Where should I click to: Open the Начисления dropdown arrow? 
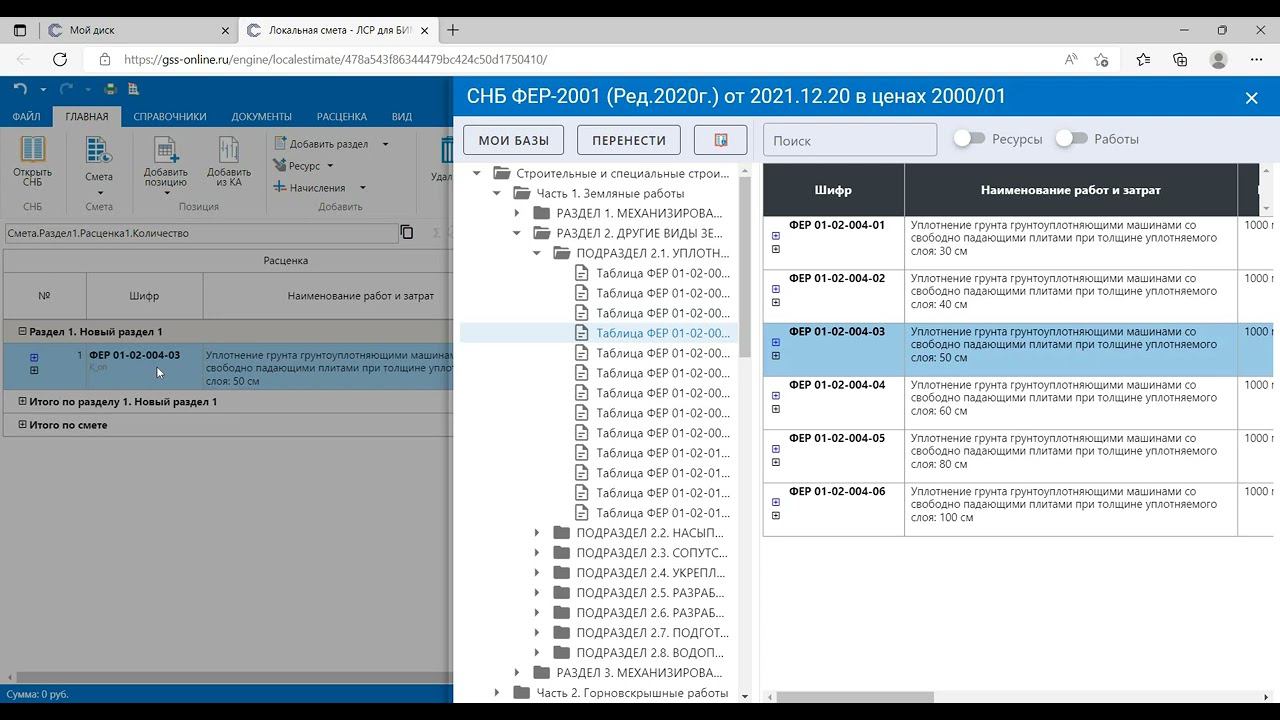coord(362,188)
